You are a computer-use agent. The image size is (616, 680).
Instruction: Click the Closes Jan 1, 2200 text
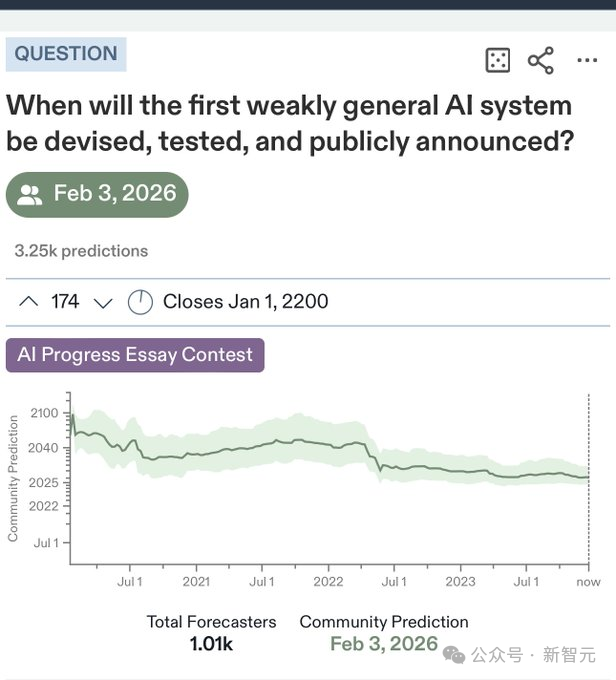(x=245, y=301)
